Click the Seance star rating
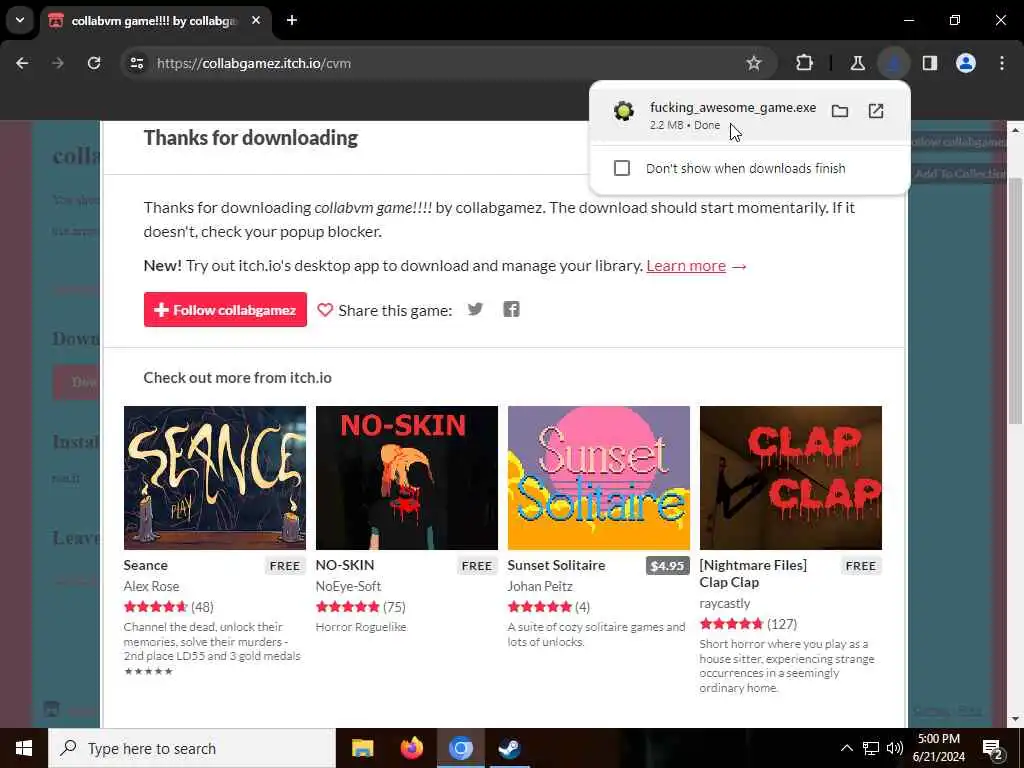Screen dimensions: 1024x768 (x=155, y=607)
